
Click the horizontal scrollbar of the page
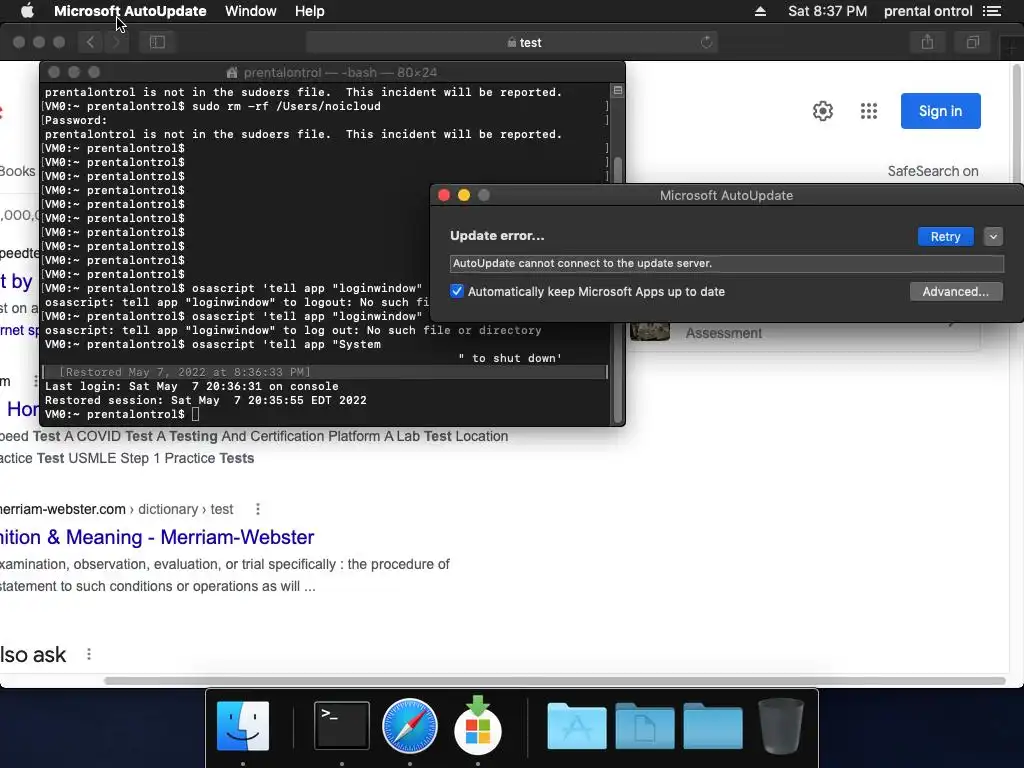click(554, 680)
